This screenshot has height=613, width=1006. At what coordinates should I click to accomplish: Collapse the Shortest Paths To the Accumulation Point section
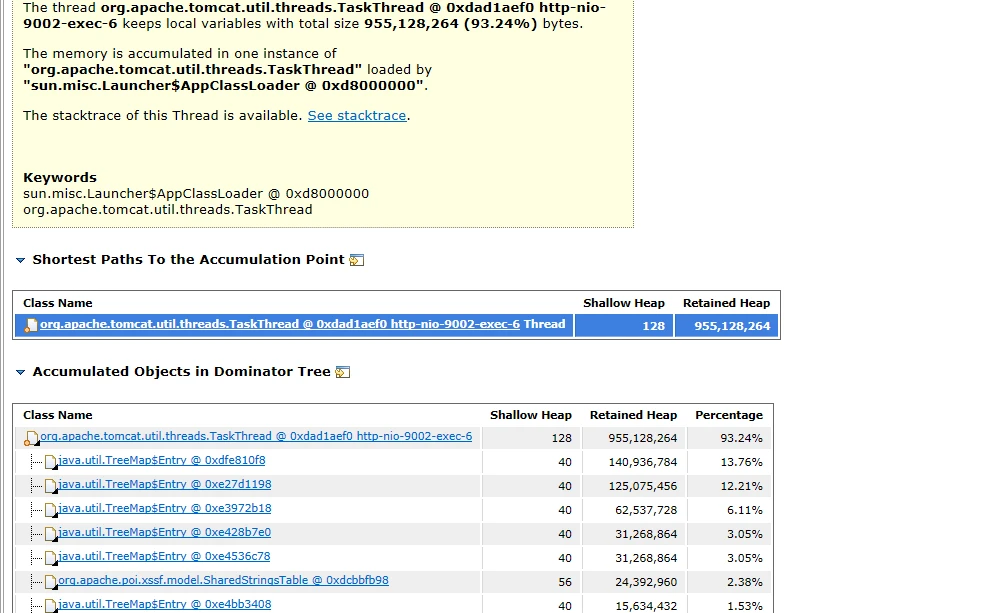[x=21, y=260]
